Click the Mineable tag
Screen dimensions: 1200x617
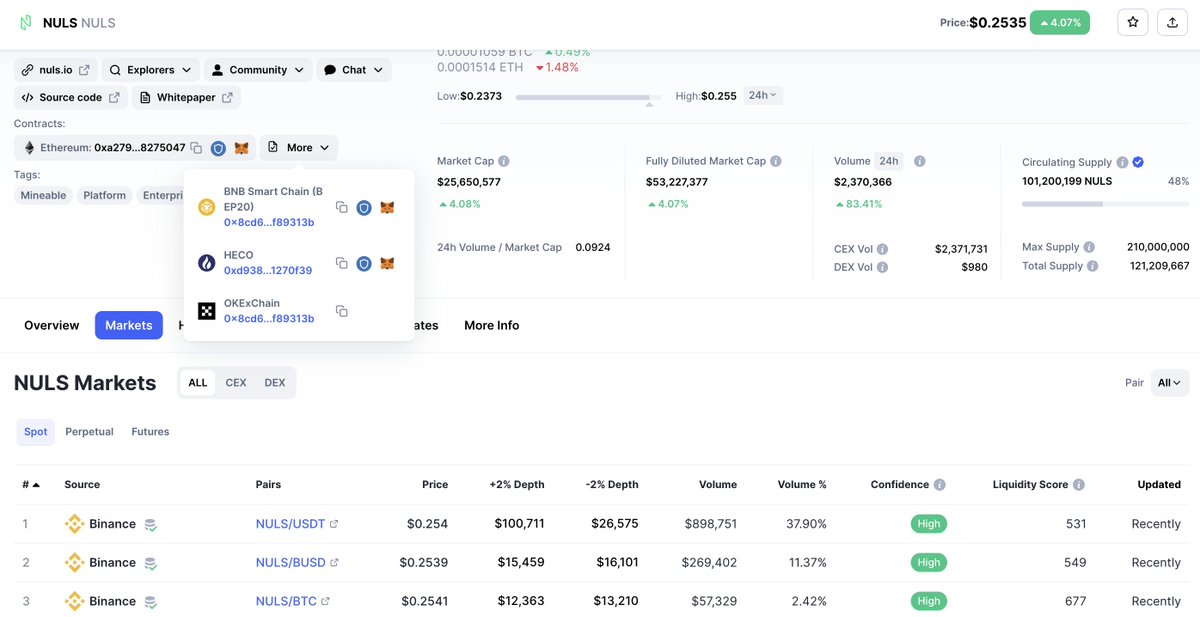pos(44,195)
